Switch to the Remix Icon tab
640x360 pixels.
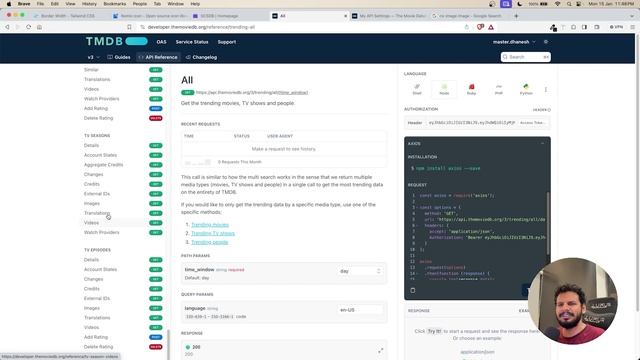coord(150,16)
